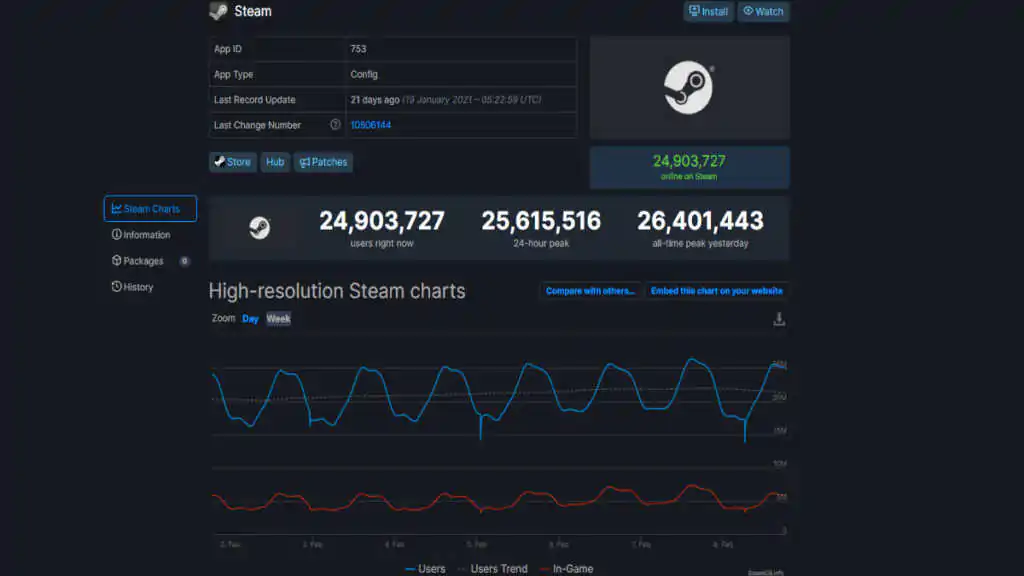Image resolution: width=1024 pixels, height=576 pixels.
Task: Click the Install button
Action: click(x=709, y=11)
